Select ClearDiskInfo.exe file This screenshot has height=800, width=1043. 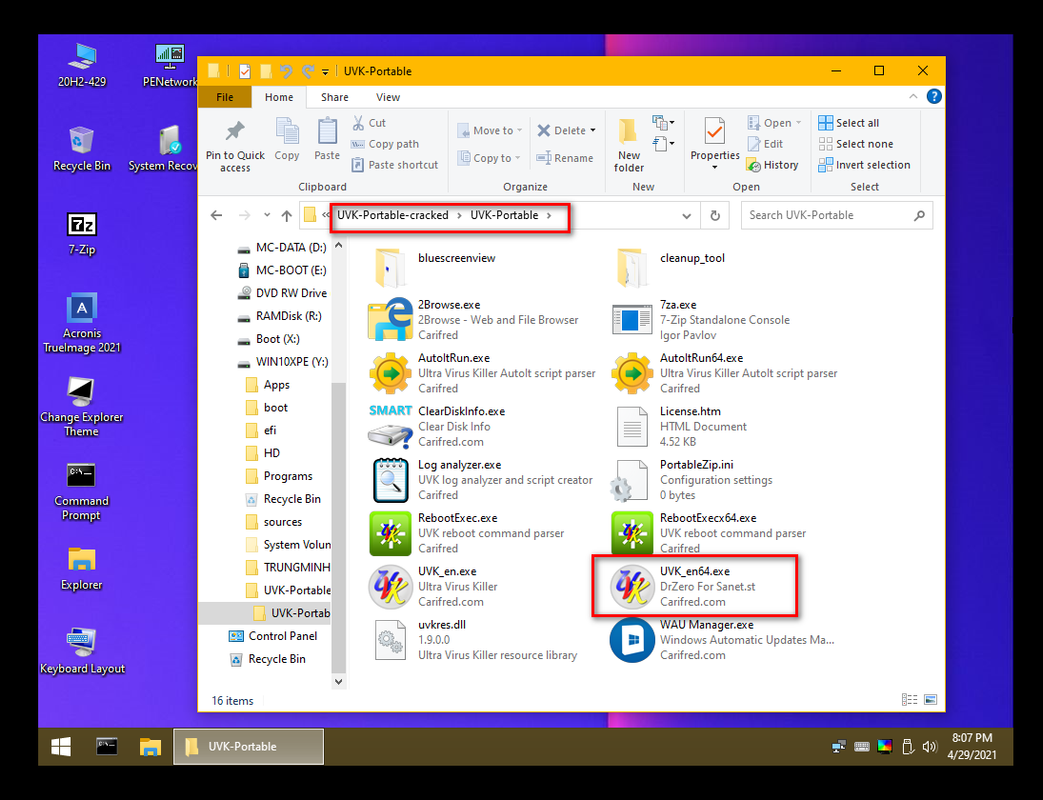pyautogui.click(x=437, y=426)
